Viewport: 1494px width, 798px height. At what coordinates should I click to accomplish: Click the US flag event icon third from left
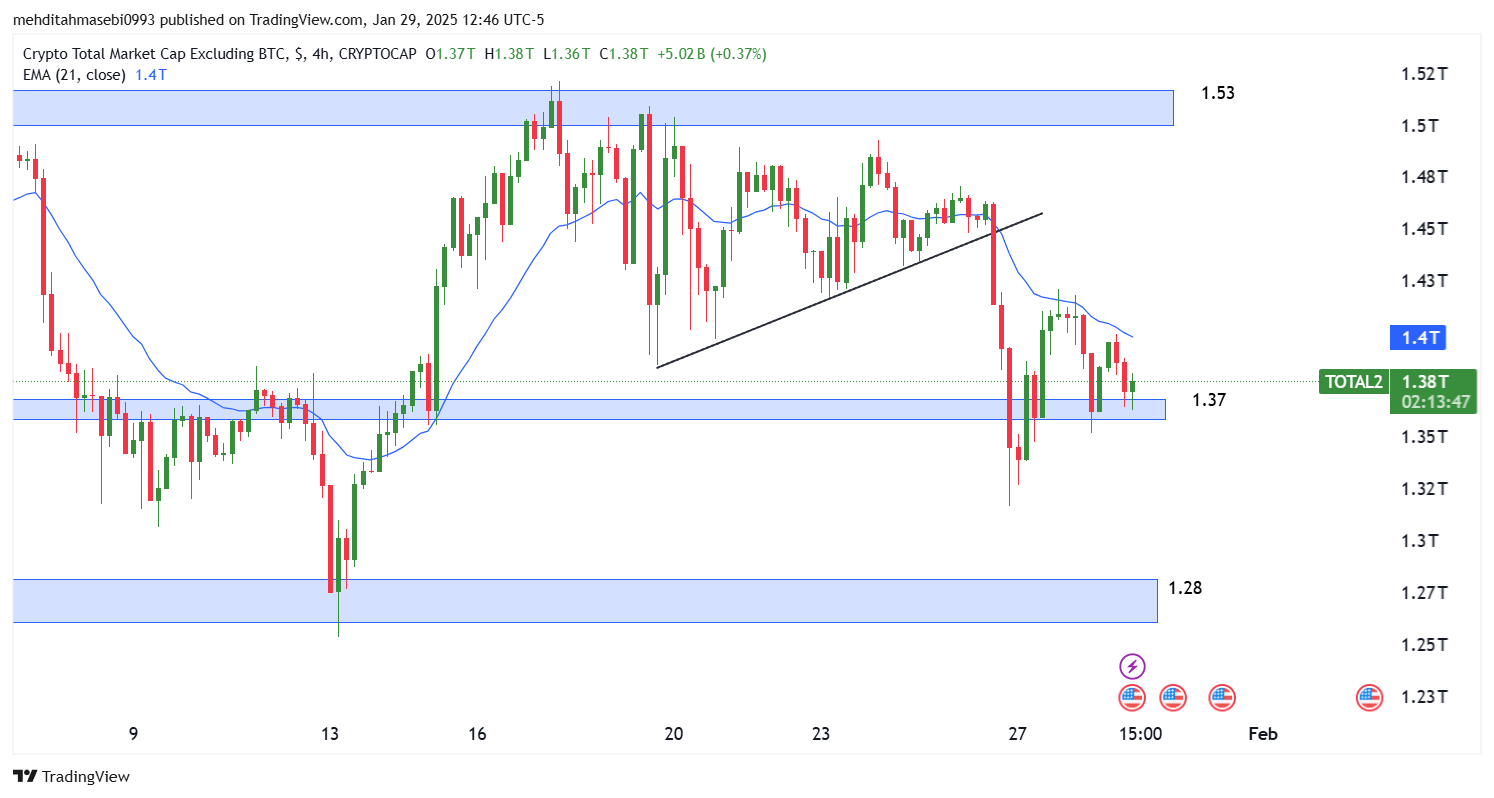coord(1222,697)
